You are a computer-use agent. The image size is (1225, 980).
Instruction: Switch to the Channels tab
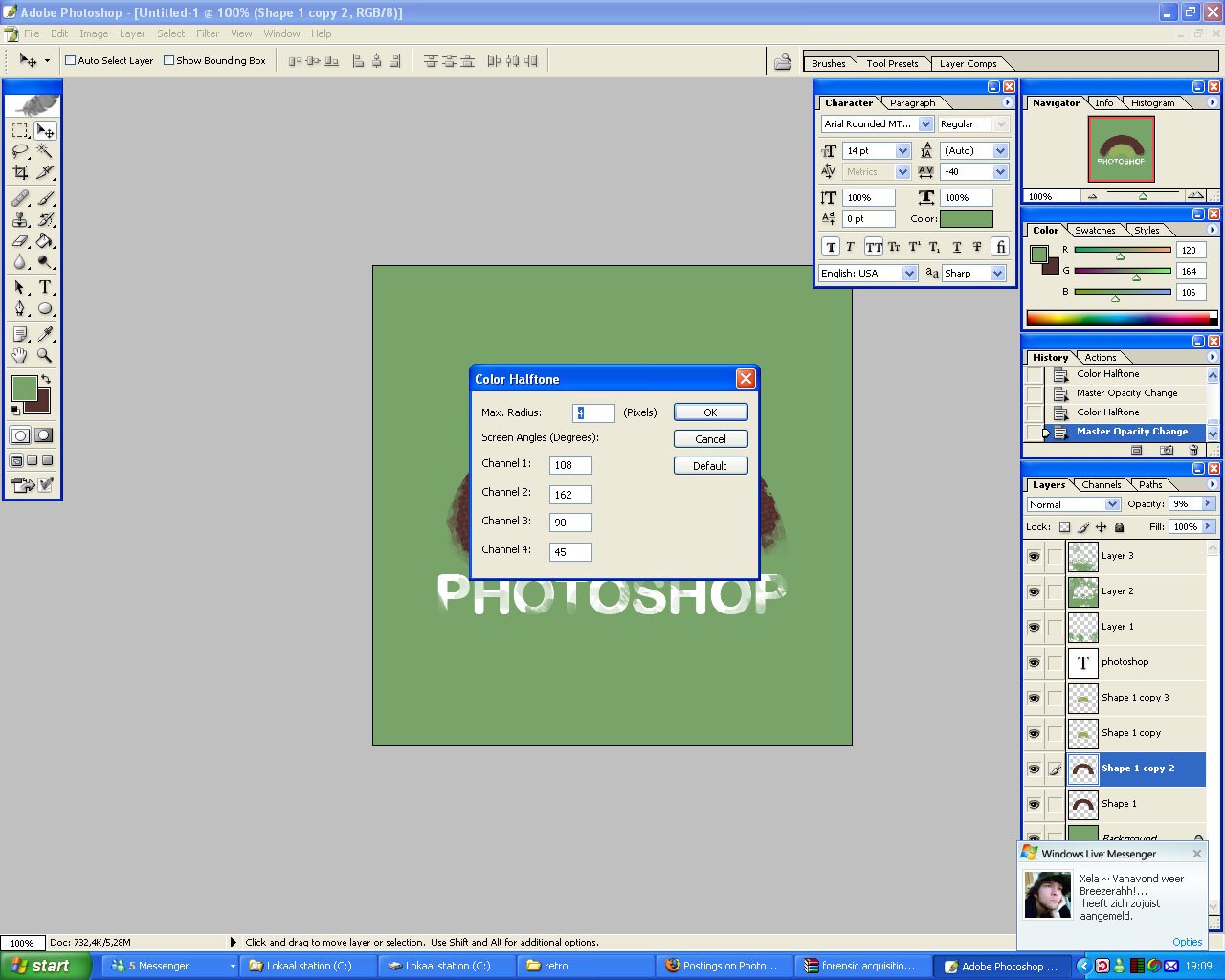click(x=1102, y=485)
